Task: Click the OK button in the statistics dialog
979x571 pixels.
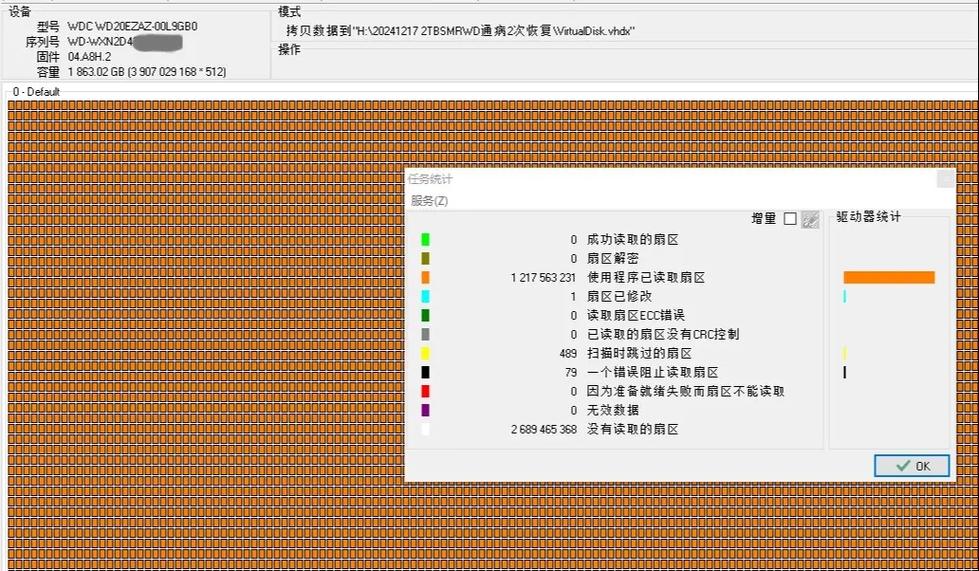Action: tap(911, 466)
